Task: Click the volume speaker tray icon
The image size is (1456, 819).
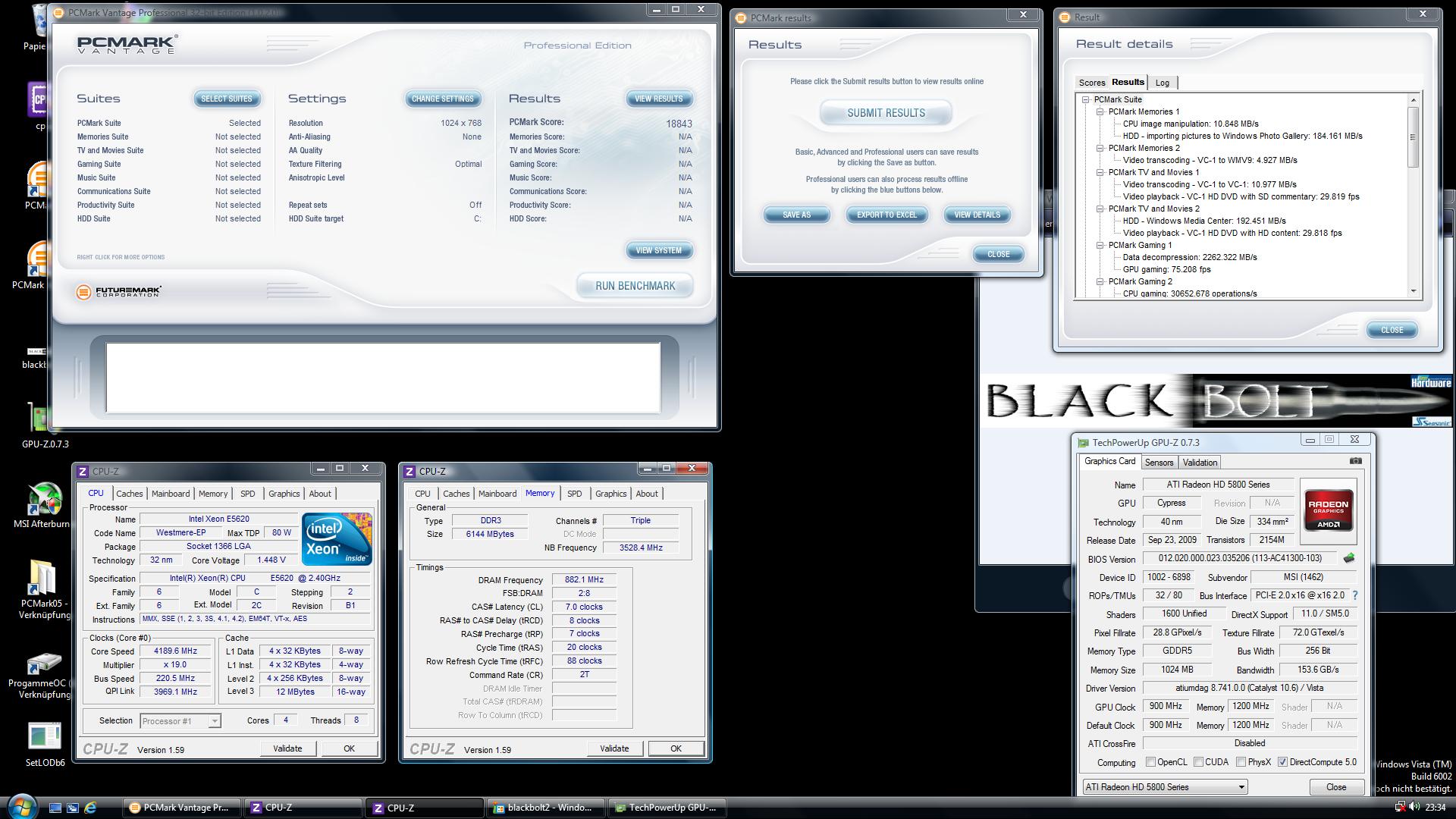Action: click(1414, 807)
